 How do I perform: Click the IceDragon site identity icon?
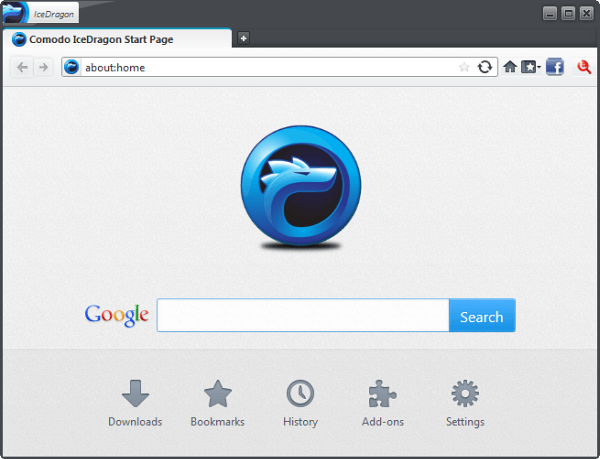coord(72,67)
